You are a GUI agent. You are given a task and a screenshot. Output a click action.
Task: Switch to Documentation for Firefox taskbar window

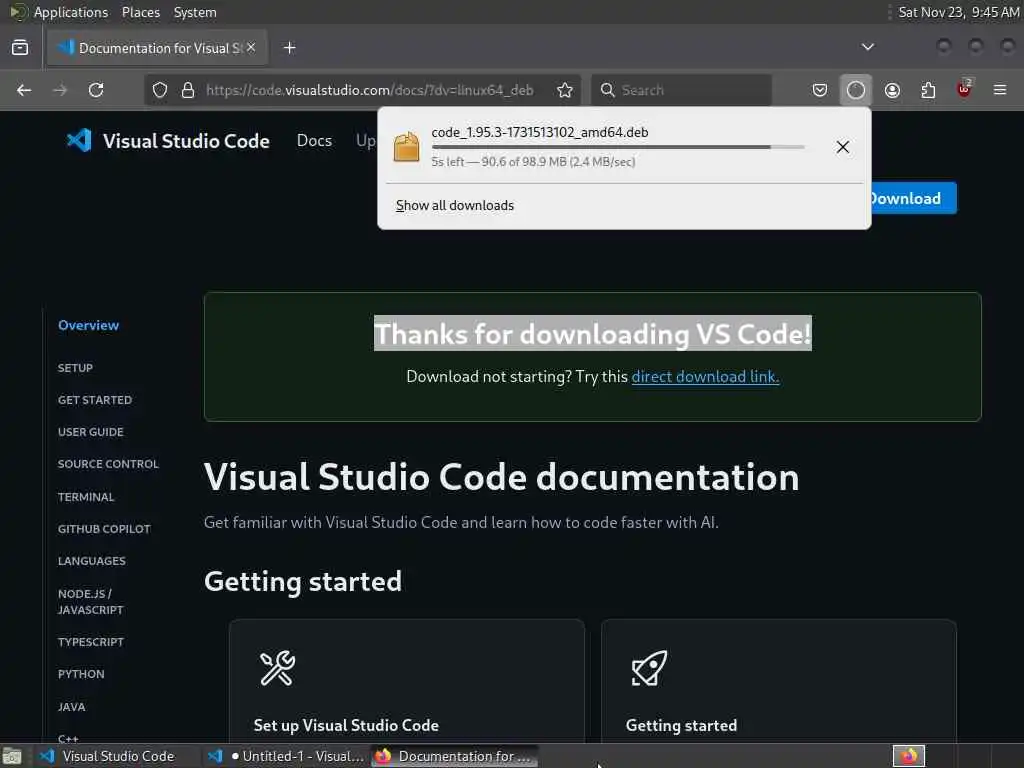pyautogui.click(x=455, y=756)
